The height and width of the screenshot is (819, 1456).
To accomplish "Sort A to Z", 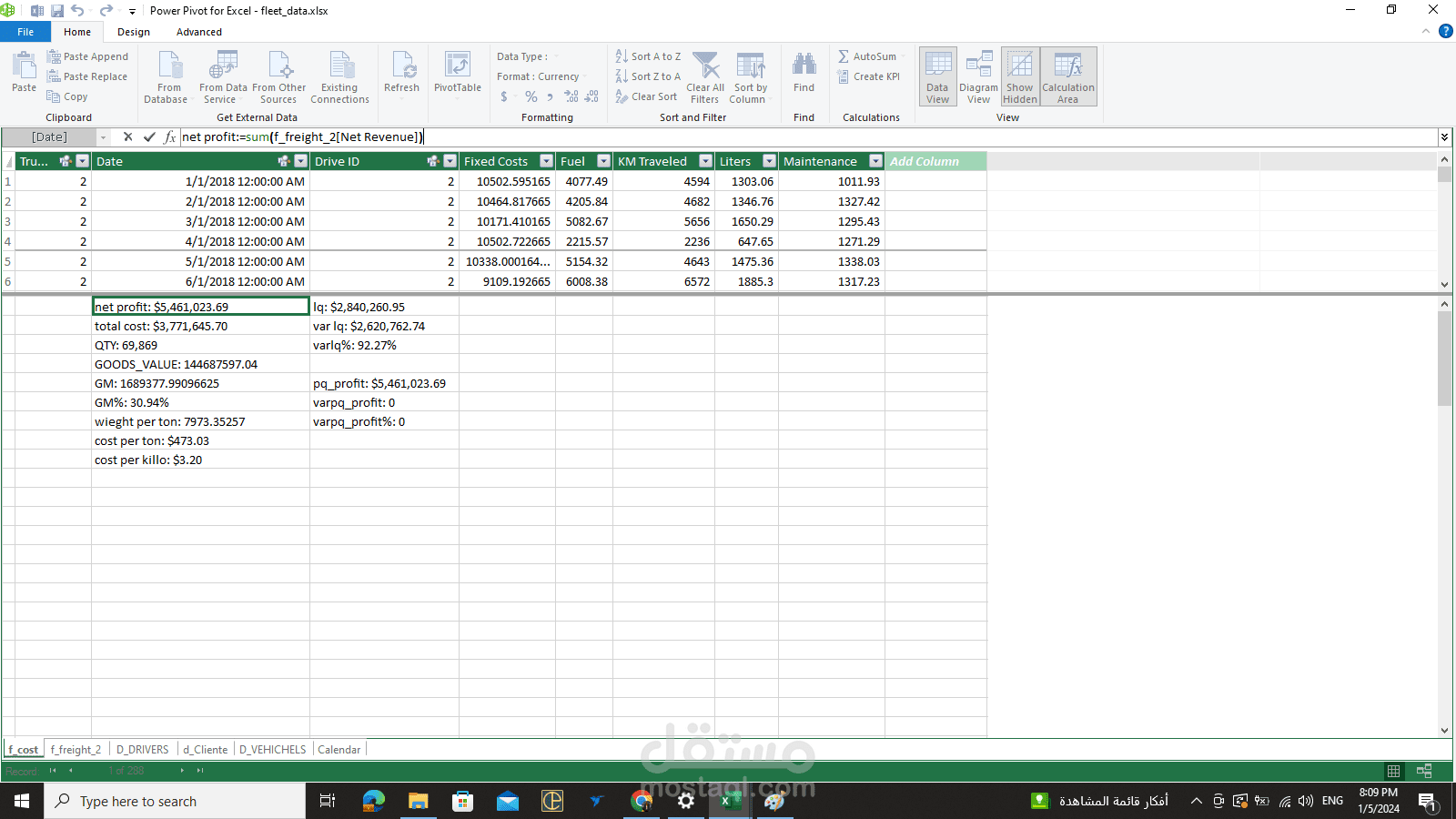I will pyautogui.click(x=648, y=56).
